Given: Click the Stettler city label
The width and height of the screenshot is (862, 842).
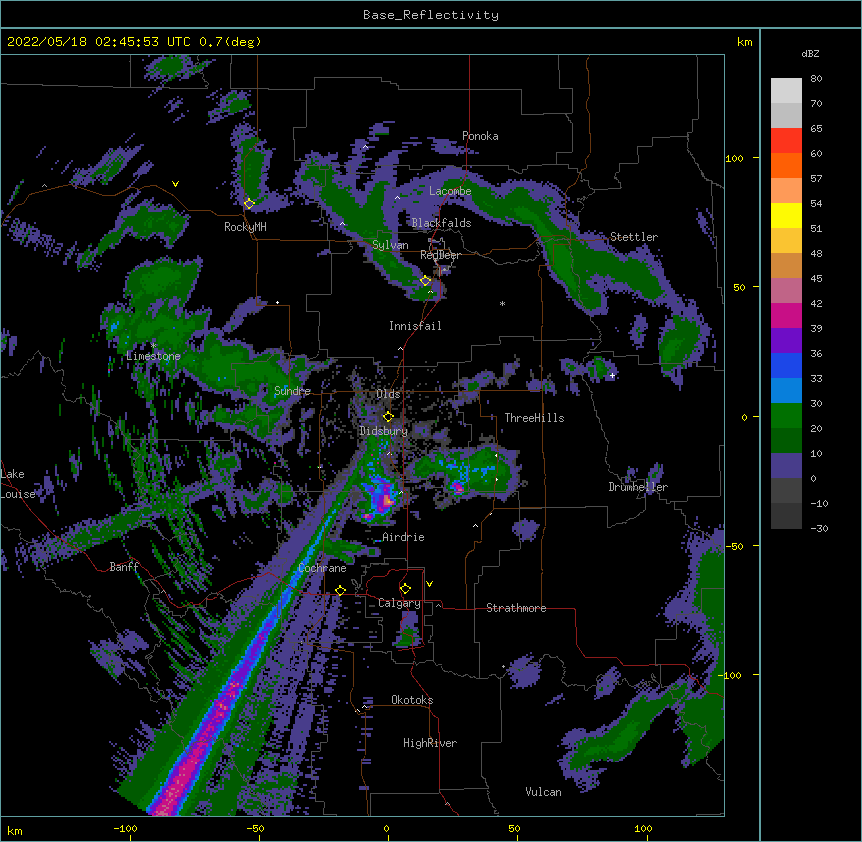Looking at the screenshot, I should [x=634, y=237].
